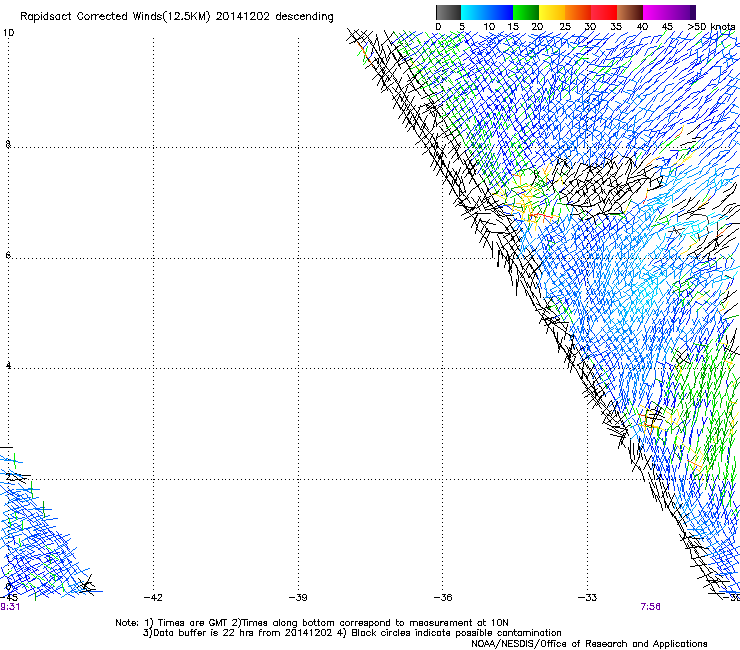Image resolution: width=740 pixels, height=650 pixels.
Task: Click the 'NOAA/NESDIS/Office of Research and Applications' credit
Action: click(589, 644)
